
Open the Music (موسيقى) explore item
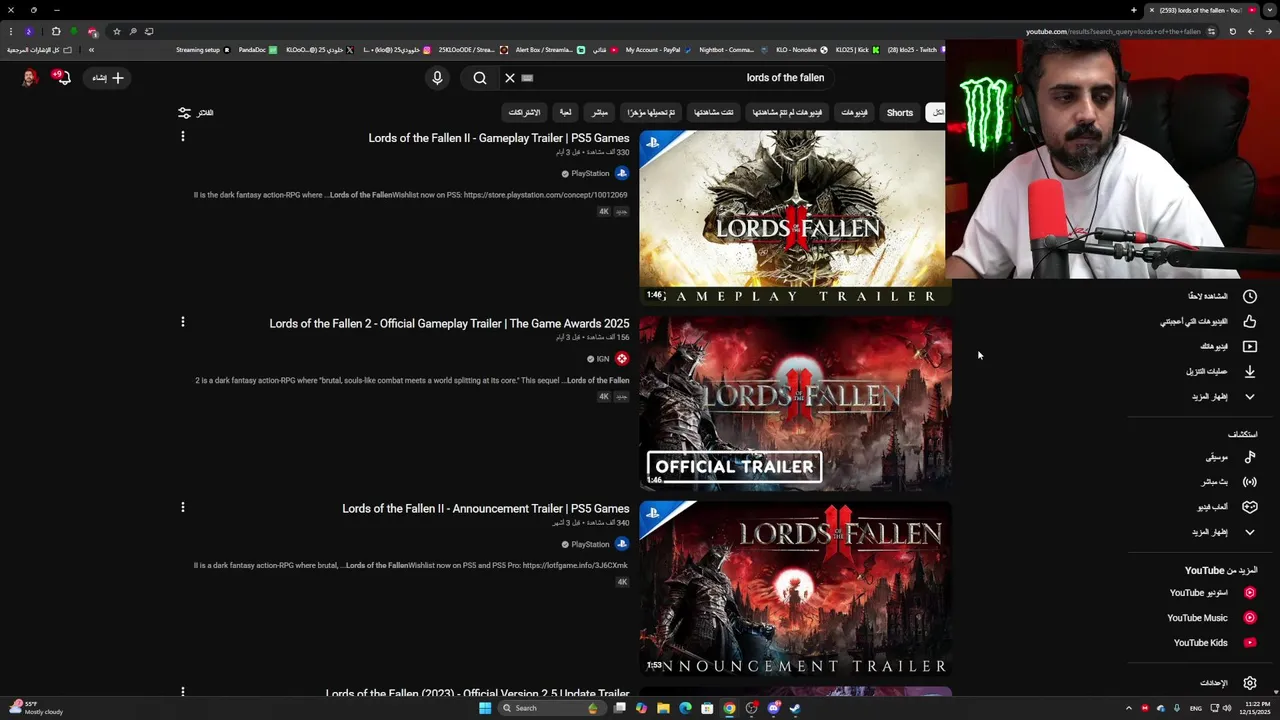pyautogui.click(x=1231, y=457)
